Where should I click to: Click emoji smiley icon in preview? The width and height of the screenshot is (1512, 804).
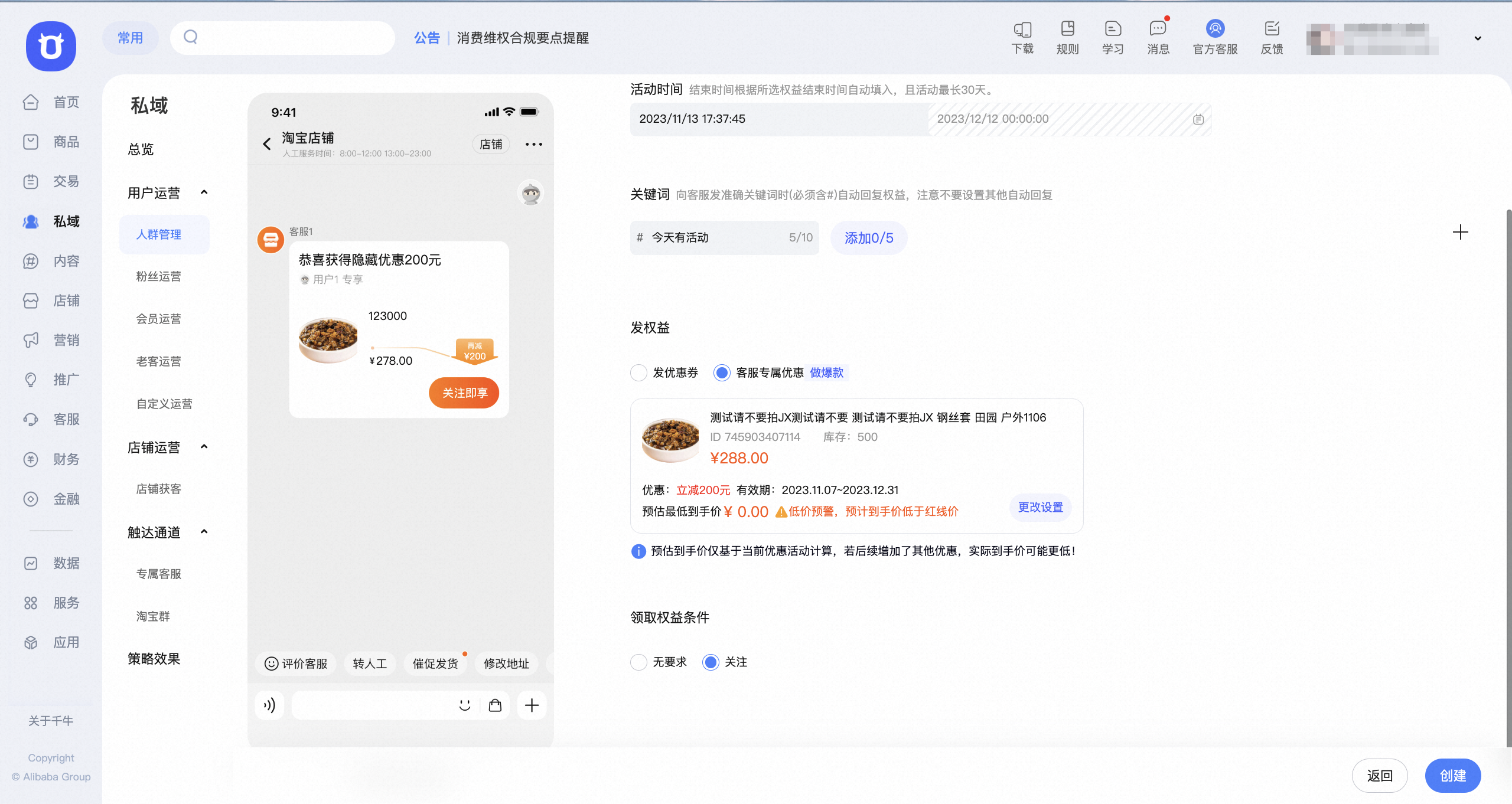coord(465,705)
